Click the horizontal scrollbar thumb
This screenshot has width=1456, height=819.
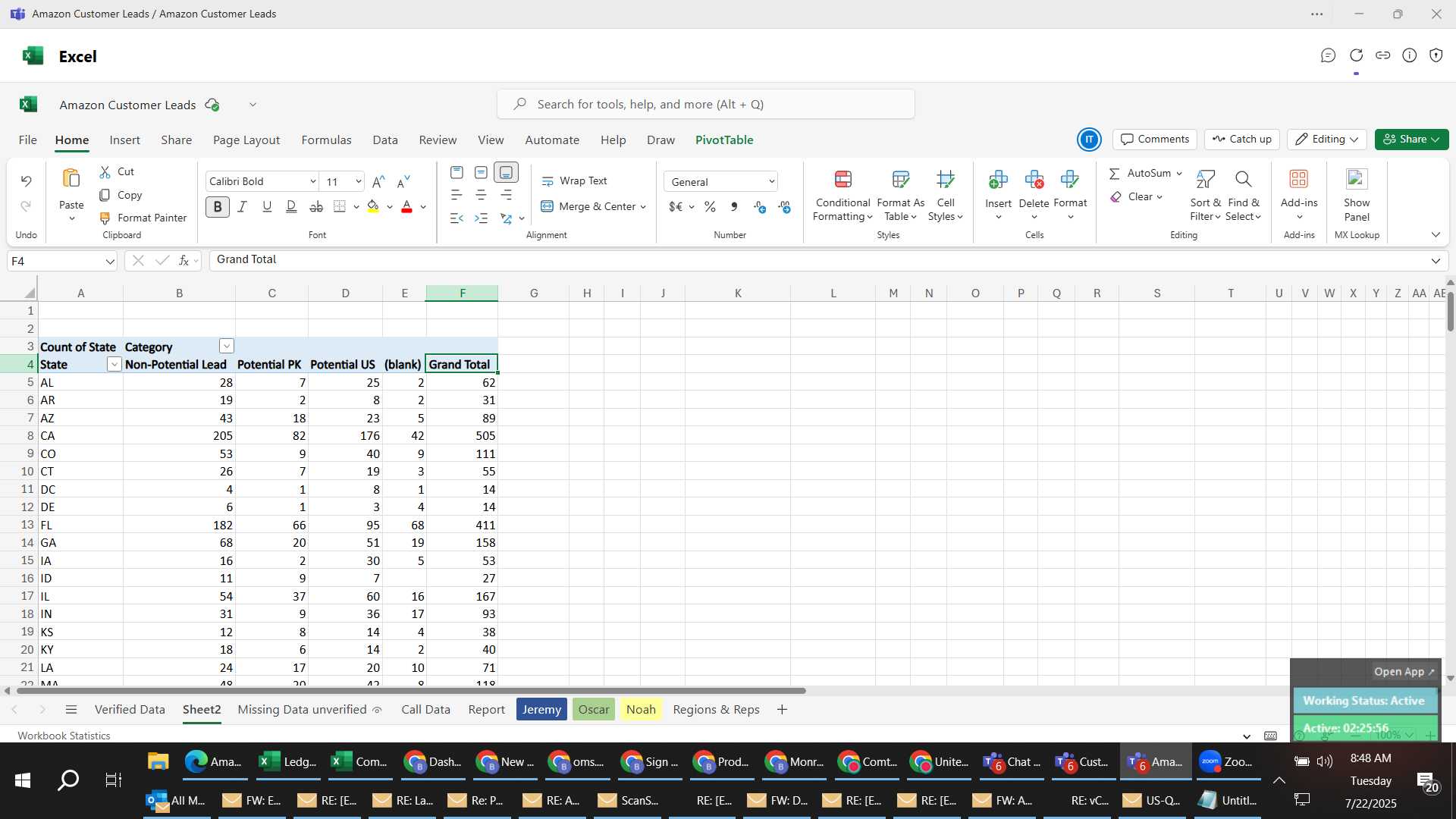pos(410,691)
